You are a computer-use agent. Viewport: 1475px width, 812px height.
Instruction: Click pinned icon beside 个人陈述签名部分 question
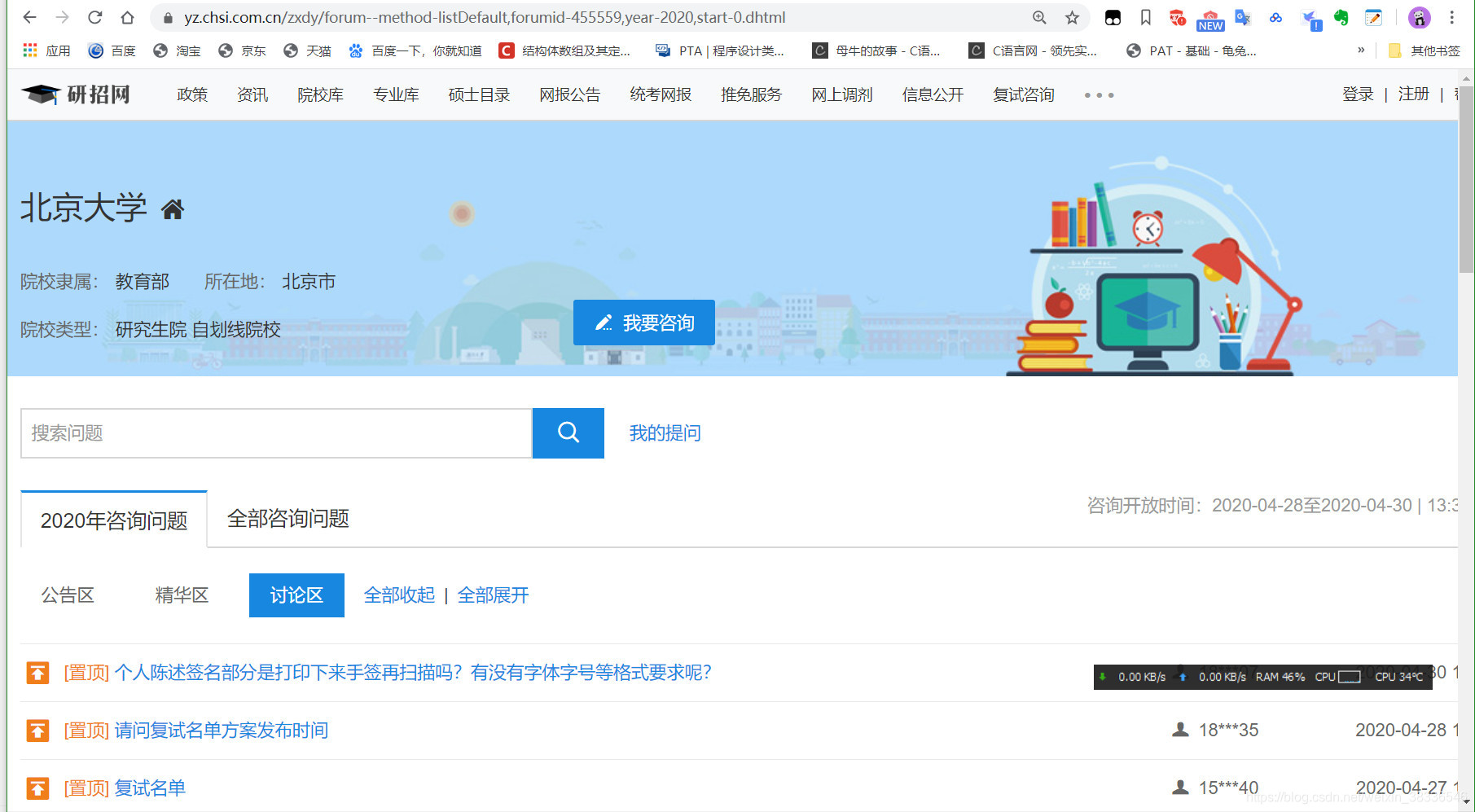[37, 673]
